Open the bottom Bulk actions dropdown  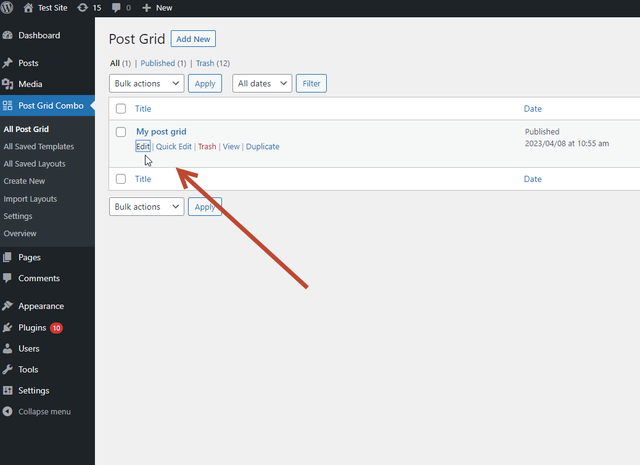point(147,207)
